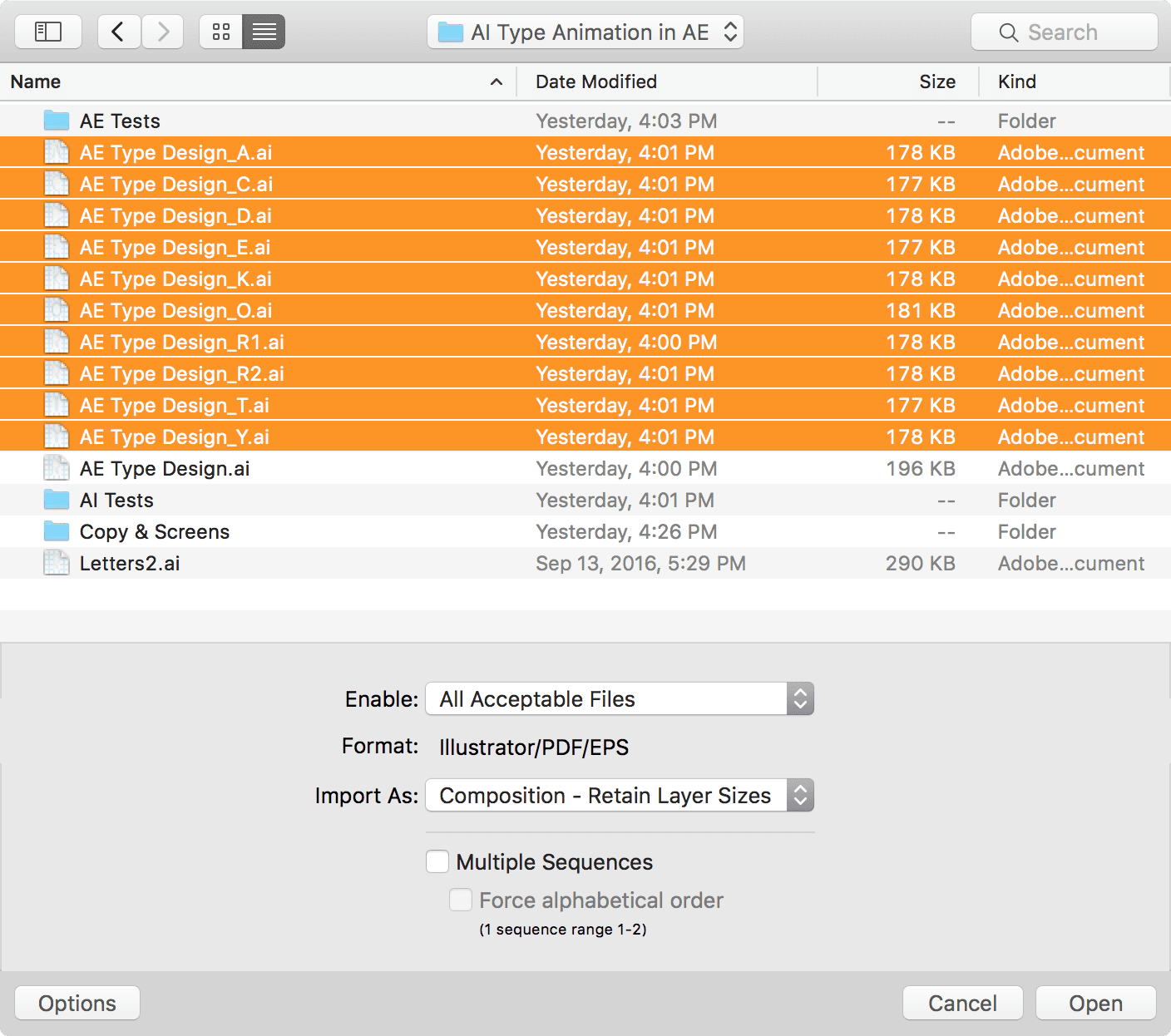Click the Open button
The width and height of the screenshot is (1171, 1036).
[x=1095, y=1003]
